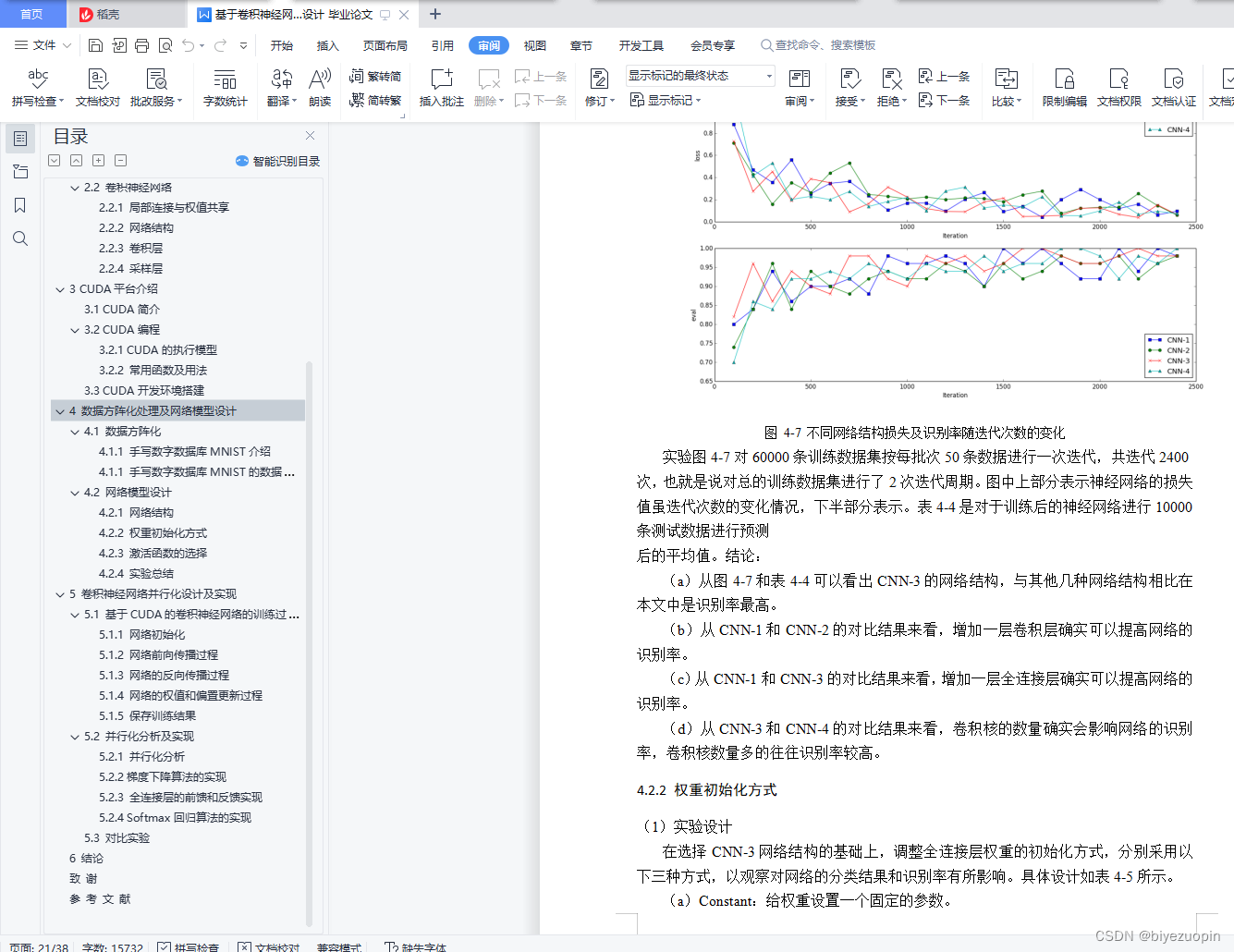Jump to 4.2.2 权重初始化方式 in outline
This screenshot has height=952, width=1234.
pyautogui.click(x=153, y=533)
